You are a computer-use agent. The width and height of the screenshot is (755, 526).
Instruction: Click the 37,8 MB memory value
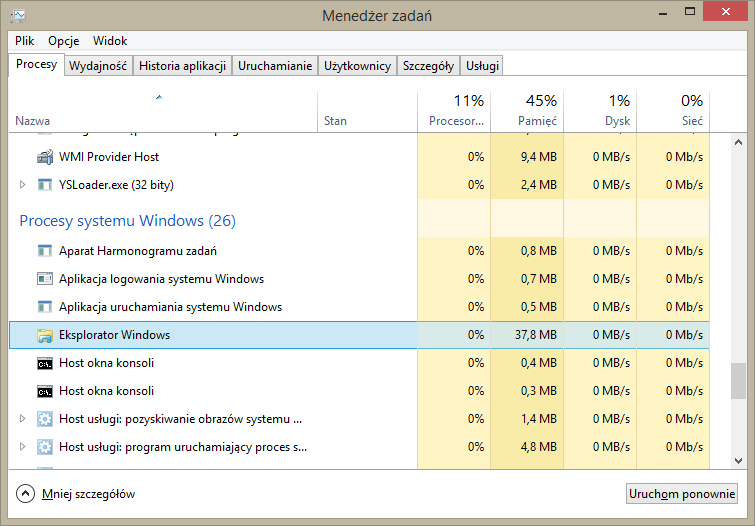[x=536, y=335]
